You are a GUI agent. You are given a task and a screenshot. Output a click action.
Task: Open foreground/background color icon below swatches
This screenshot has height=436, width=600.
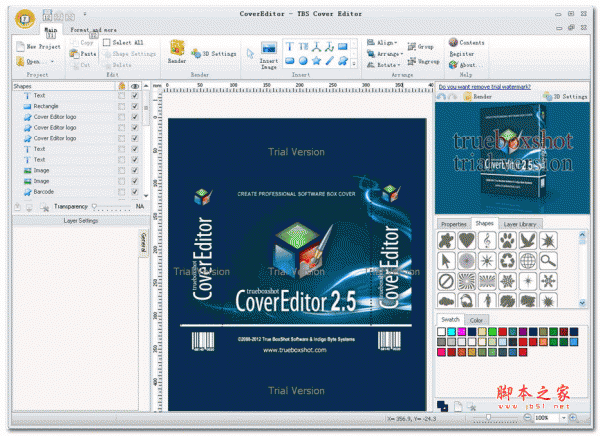click(x=442, y=406)
